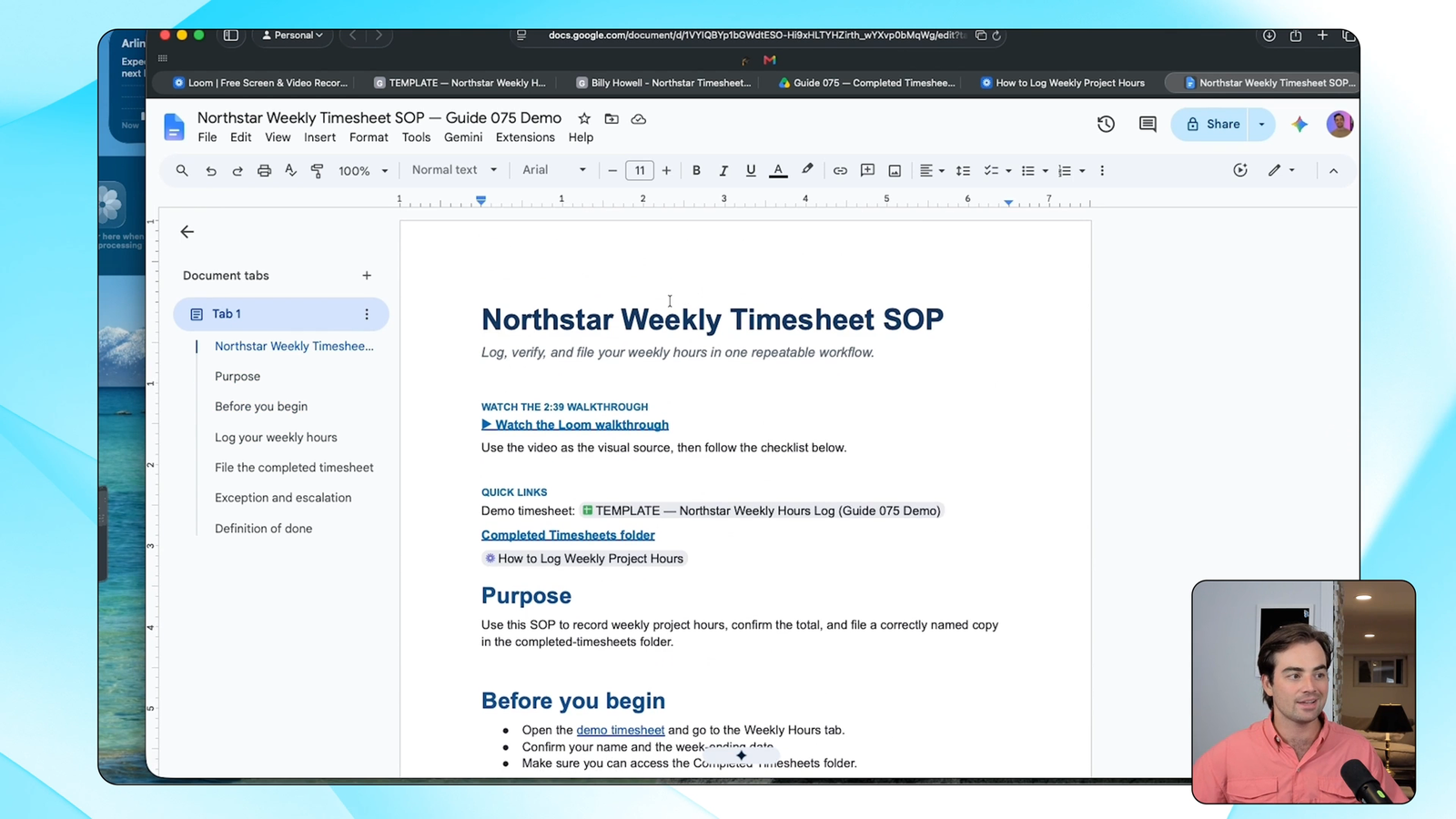1456x819 pixels.
Task: Insert an image from toolbar
Action: pyautogui.click(x=895, y=170)
